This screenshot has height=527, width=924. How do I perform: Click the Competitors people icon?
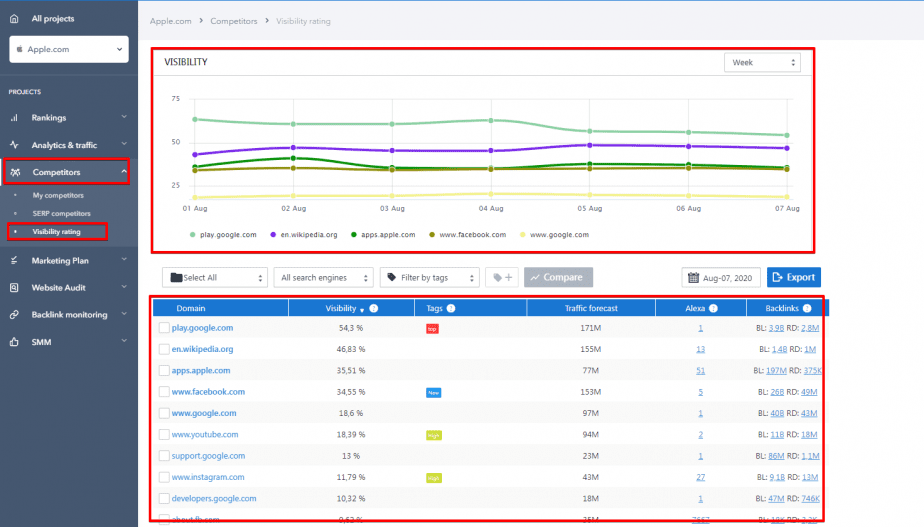pos(15,172)
